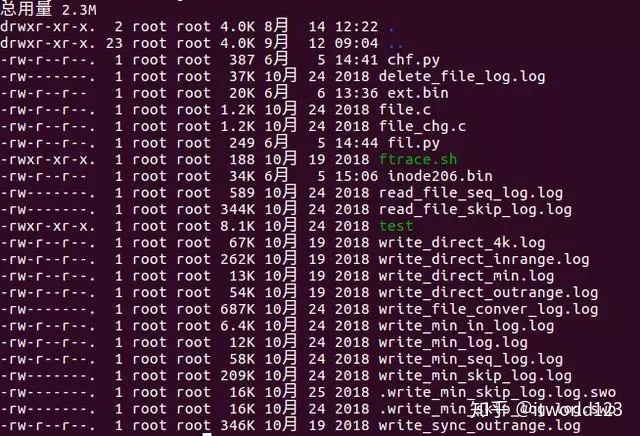
Task: Select the inode206.bin file entry
Action: point(440,176)
